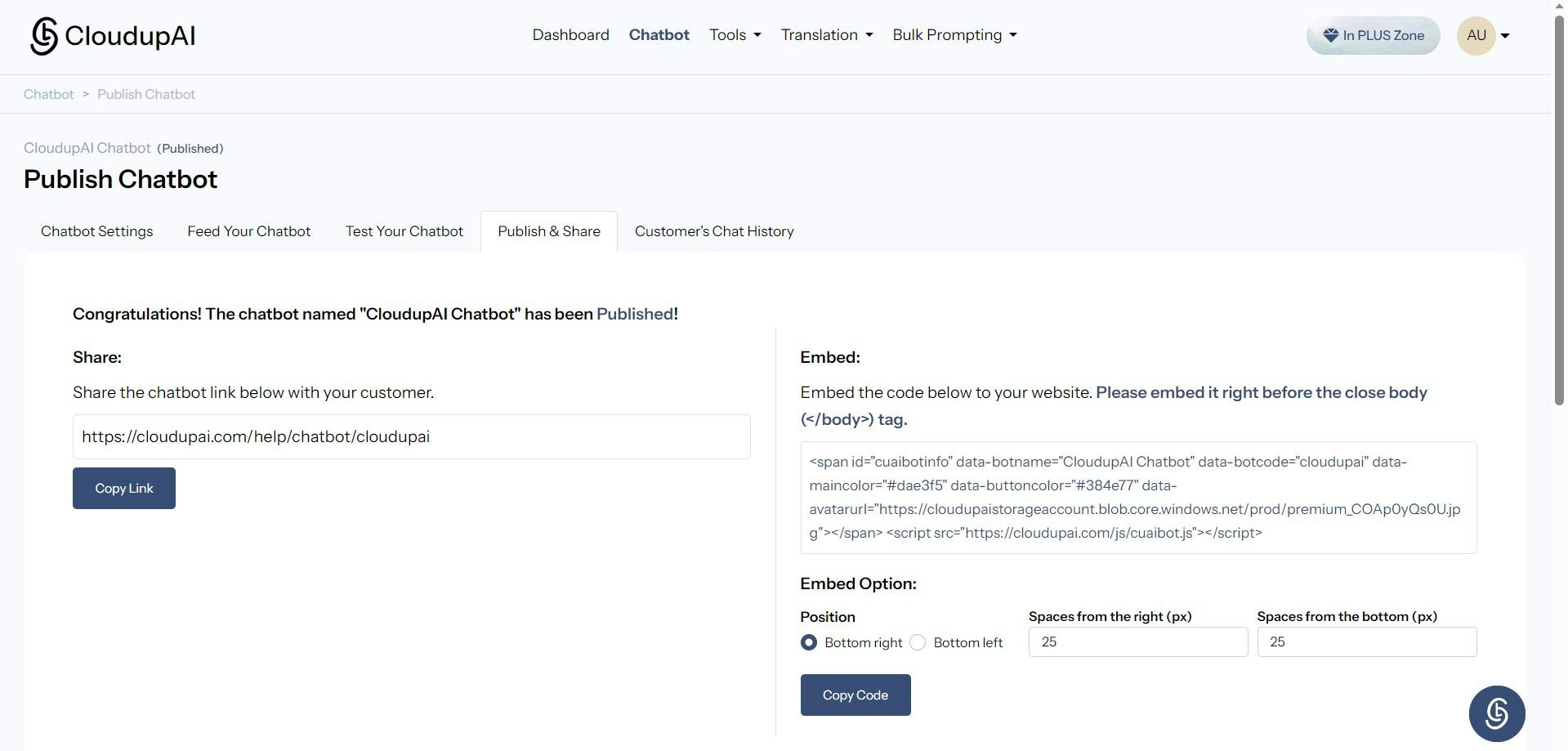
Task: Click the chatbot share link field
Action: [x=411, y=436]
